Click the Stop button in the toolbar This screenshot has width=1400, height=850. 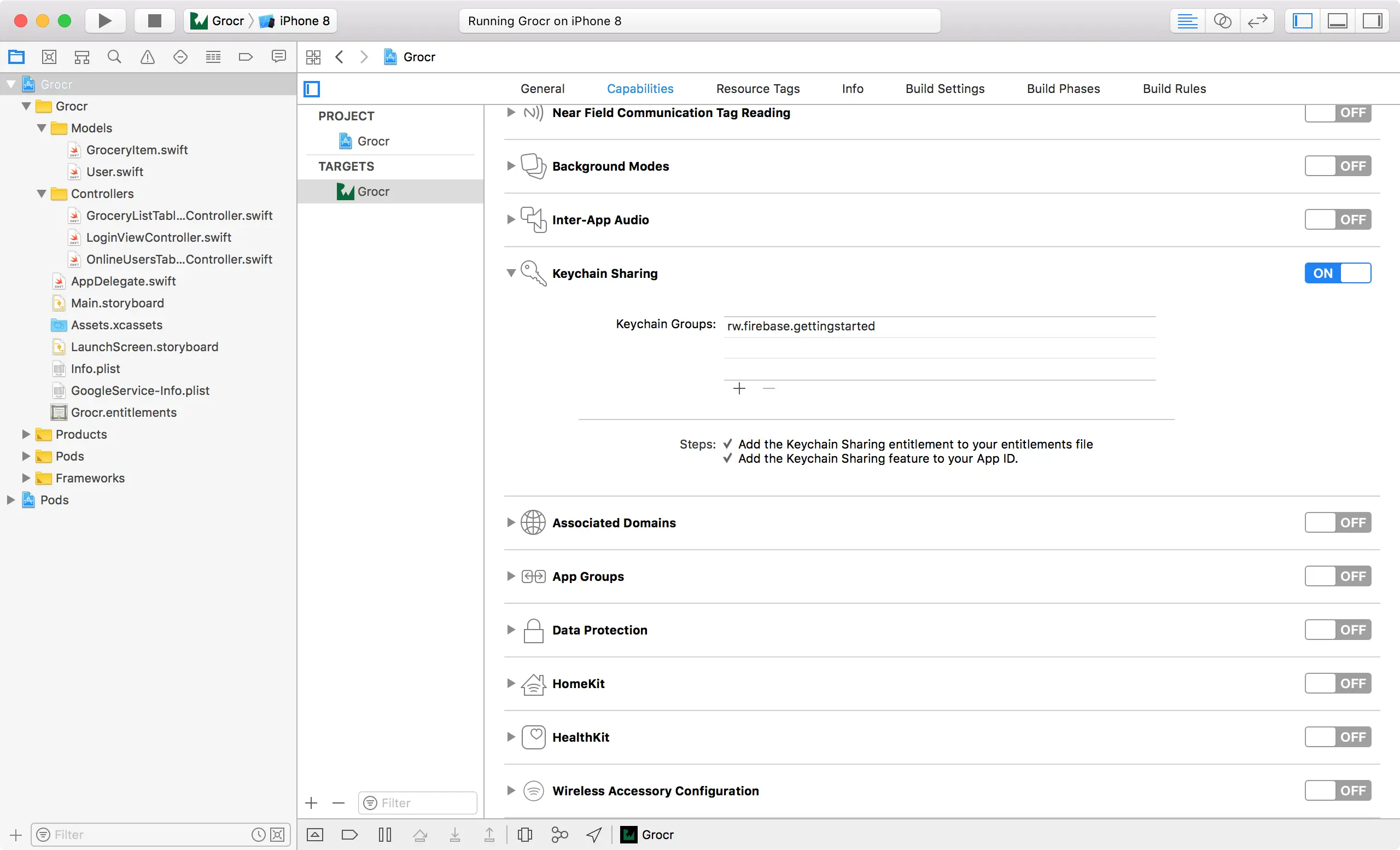click(155, 21)
